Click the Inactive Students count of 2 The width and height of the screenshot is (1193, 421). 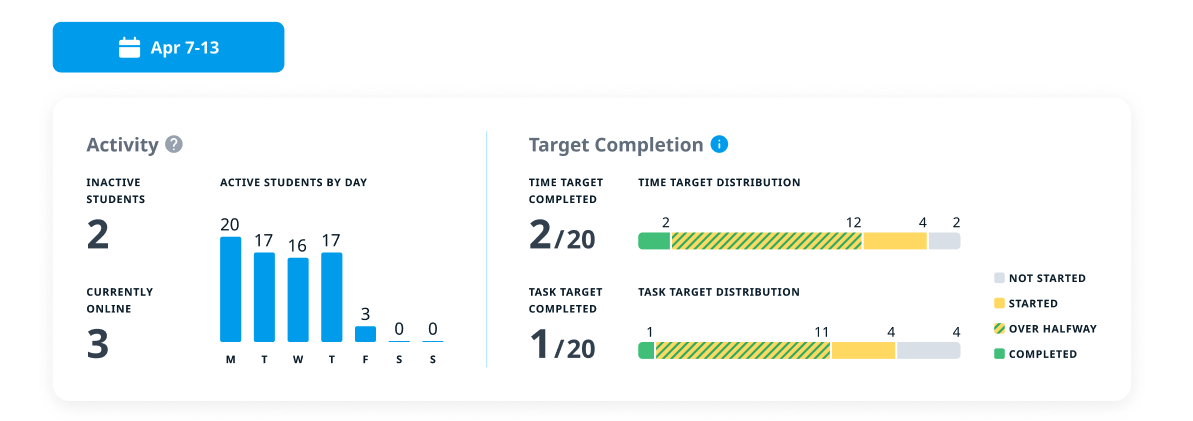coord(98,235)
